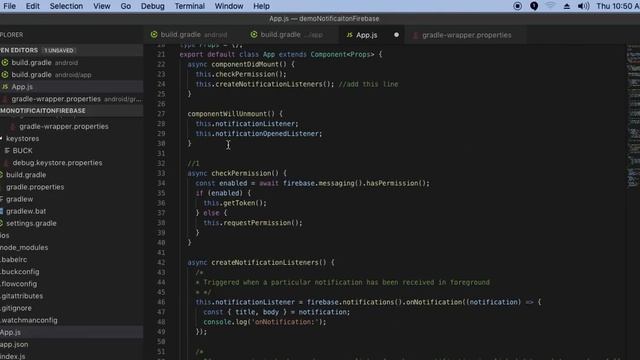
Task: Click the console.log onNotification line
Action: coord(265,322)
